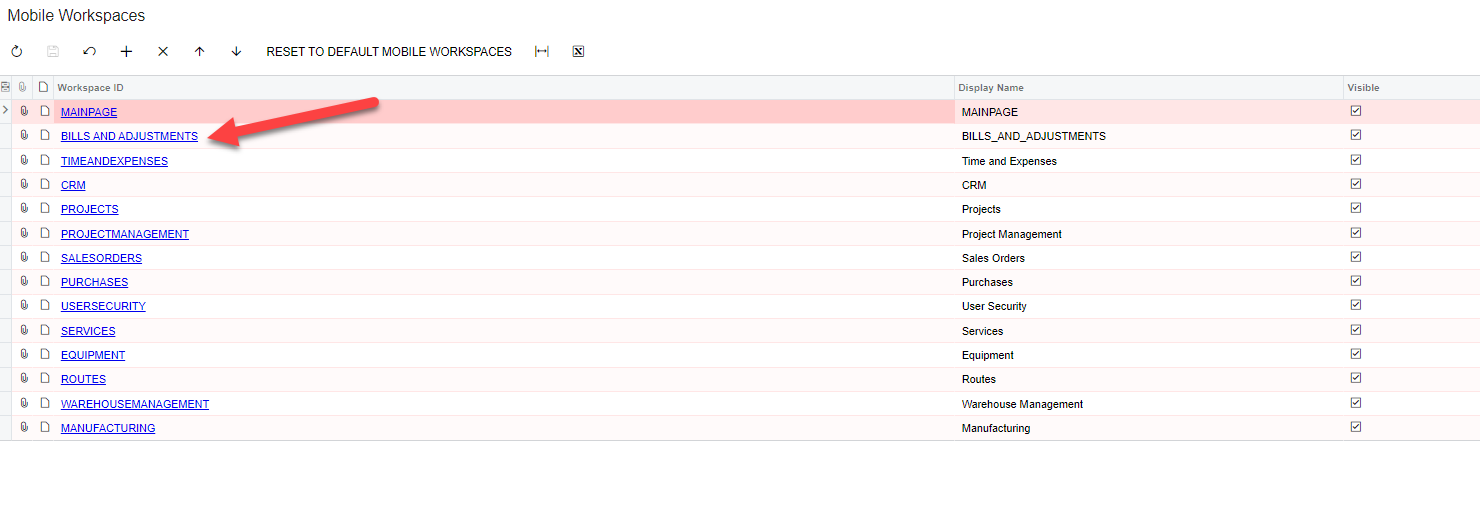Open the BILLS AND ADJUSTMENTS workspace link
Viewport: 1480px width, 511px height.
[129, 136]
